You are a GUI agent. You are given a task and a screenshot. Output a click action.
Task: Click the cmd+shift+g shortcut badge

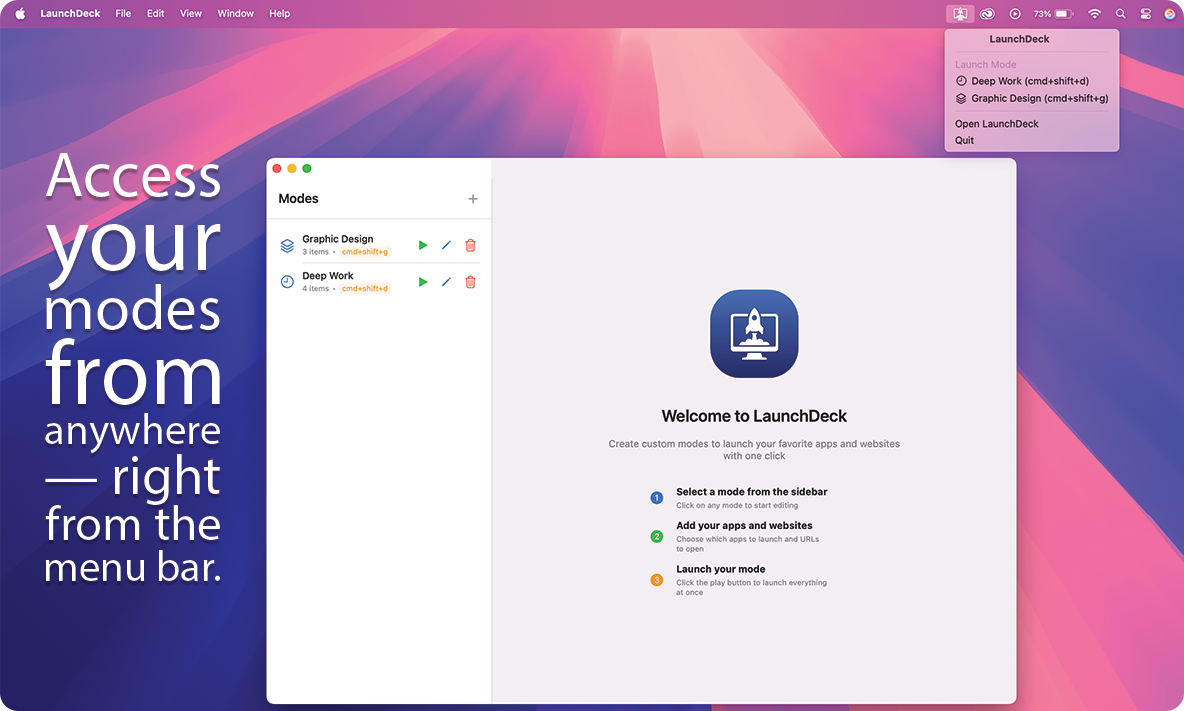click(365, 252)
